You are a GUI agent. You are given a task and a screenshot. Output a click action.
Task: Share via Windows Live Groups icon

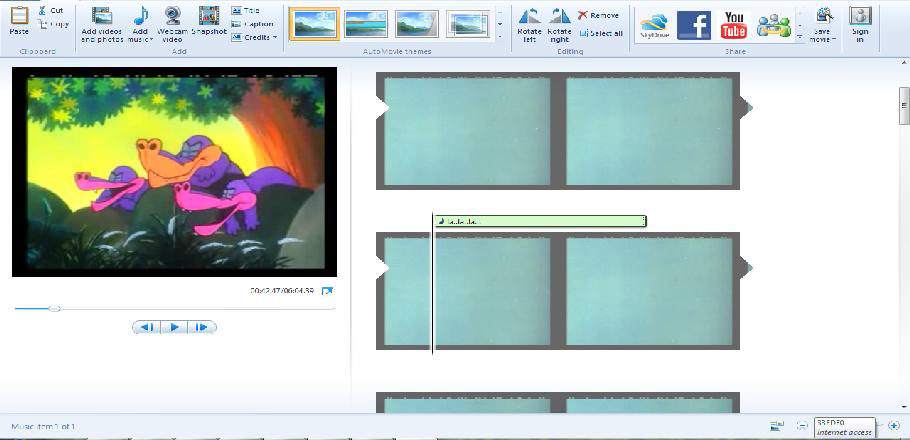774,26
